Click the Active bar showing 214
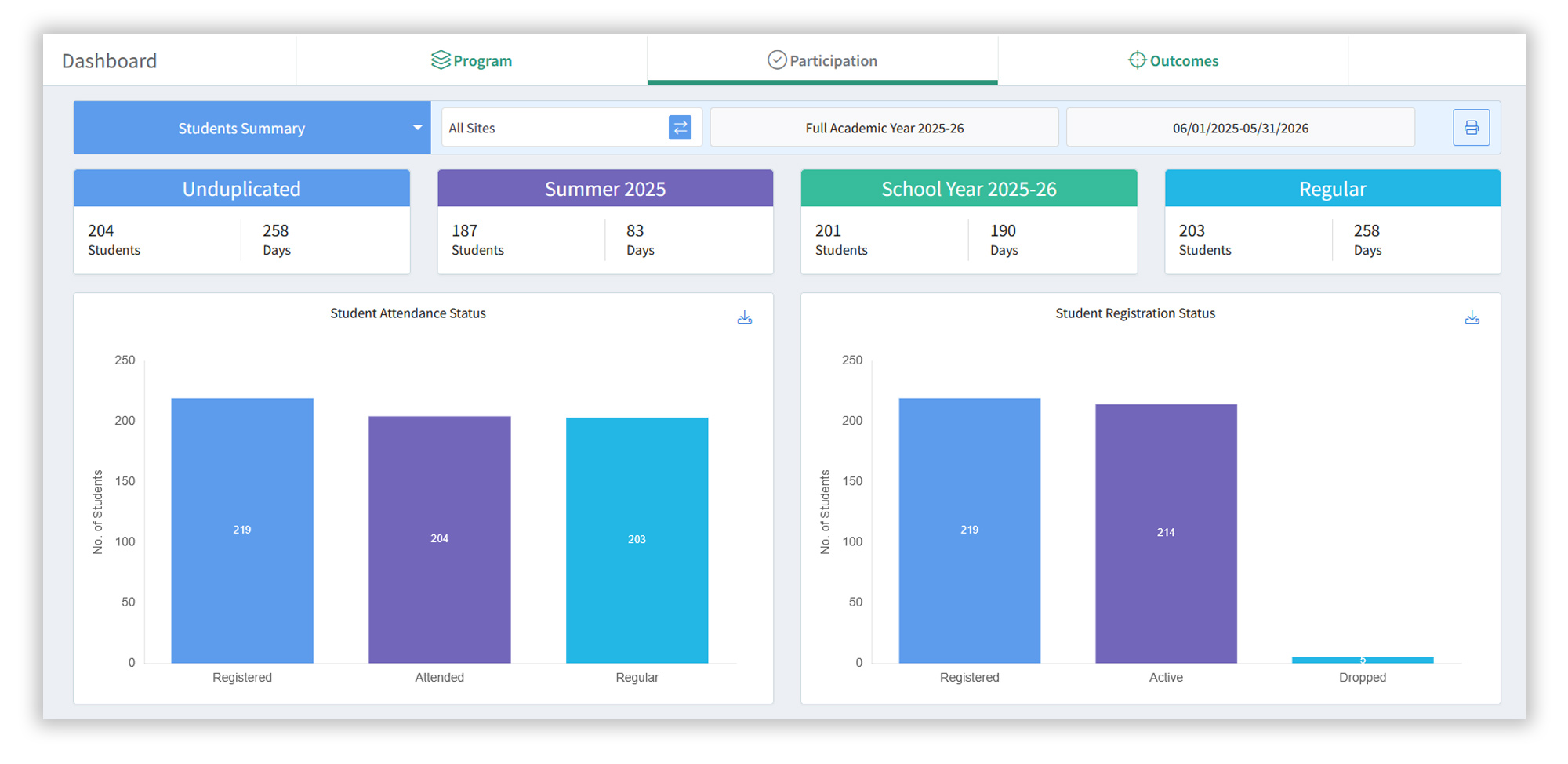 1166,533
